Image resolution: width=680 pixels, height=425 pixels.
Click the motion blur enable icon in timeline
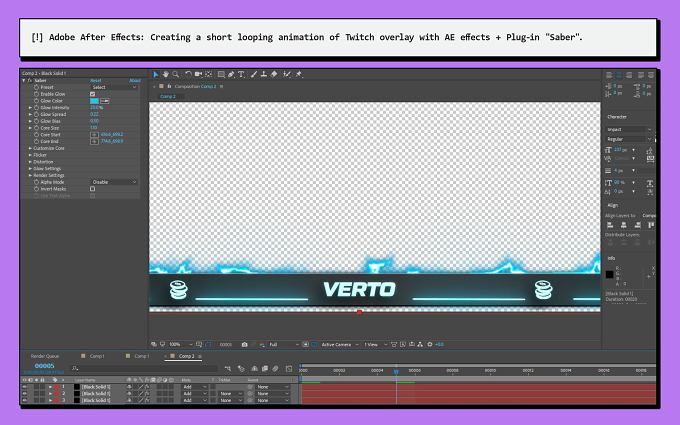point(275,369)
